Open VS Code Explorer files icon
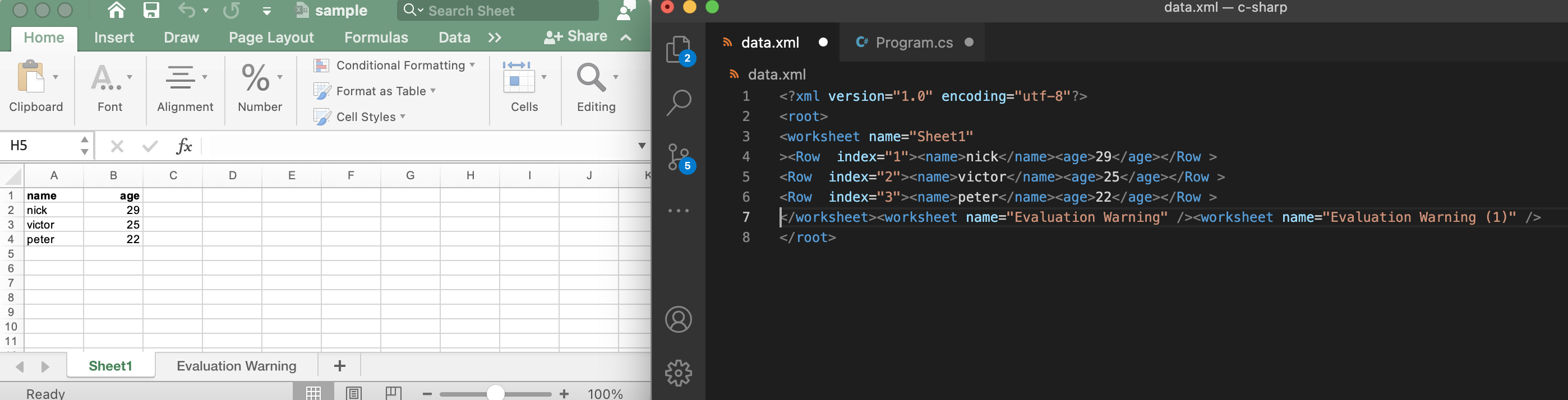Screen dimensions: 1568x400 pos(679,50)
